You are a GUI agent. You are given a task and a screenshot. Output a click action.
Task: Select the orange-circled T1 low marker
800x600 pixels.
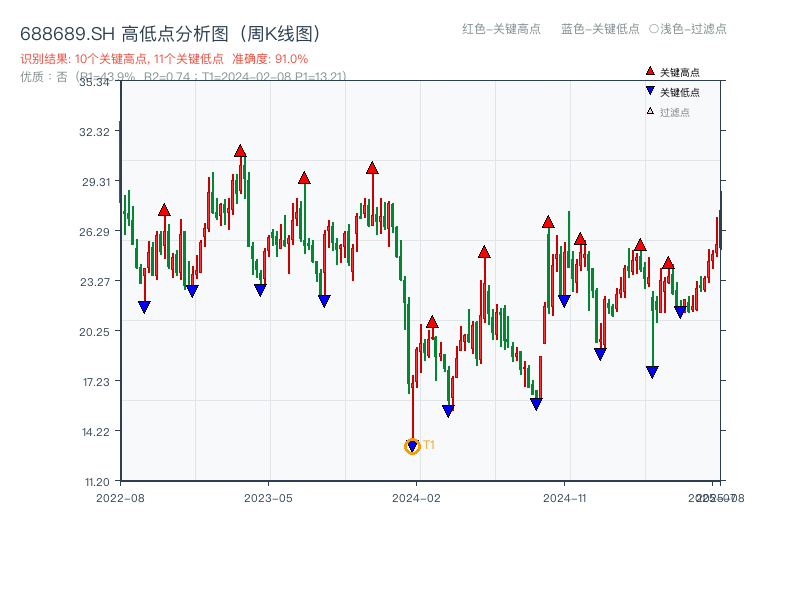pyautogui.click(x=412, y=446)
